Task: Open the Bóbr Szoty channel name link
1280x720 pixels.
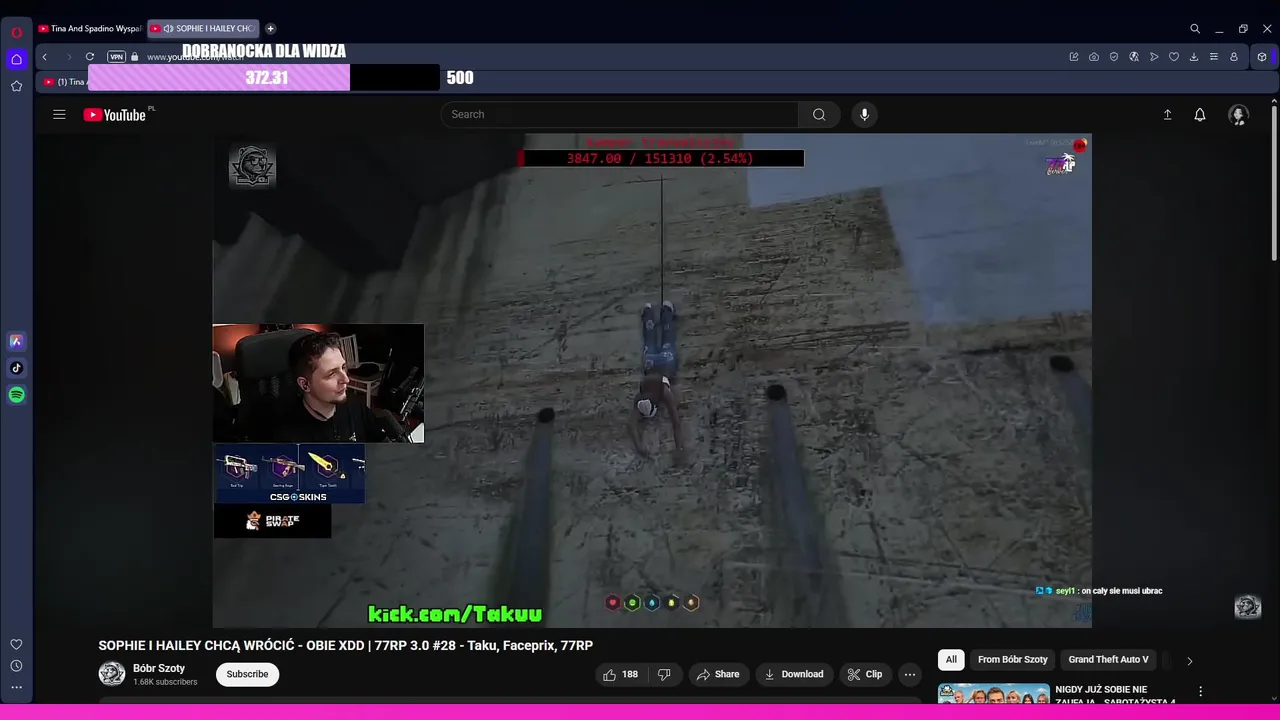Action: click(159, 668)
